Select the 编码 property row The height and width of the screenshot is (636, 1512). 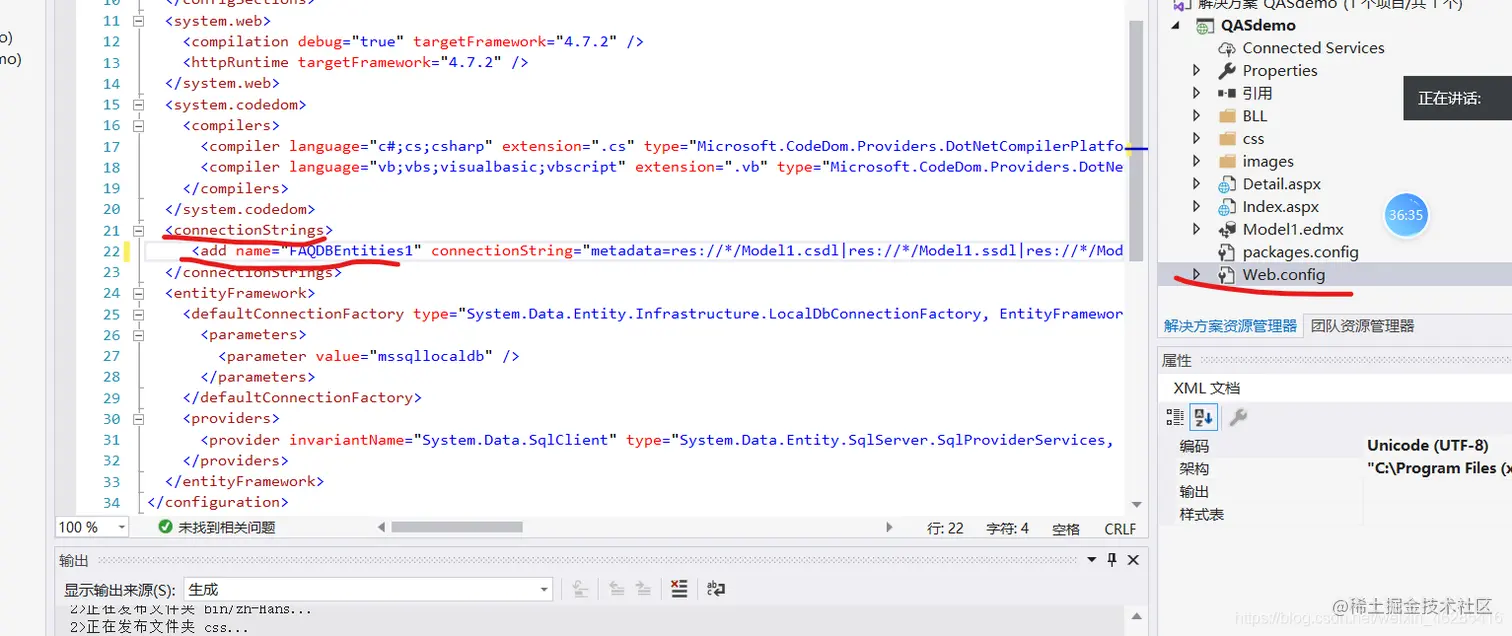click(1335, 446)
